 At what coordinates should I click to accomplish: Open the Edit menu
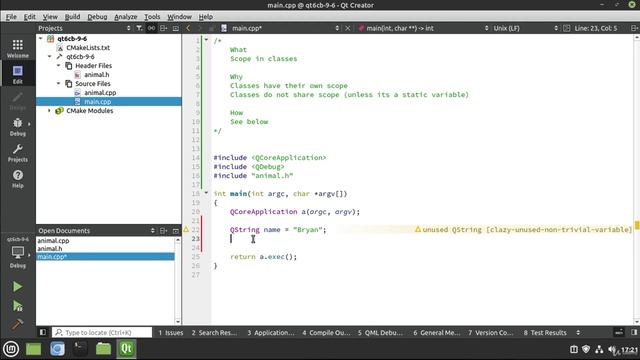coord(29,17)
